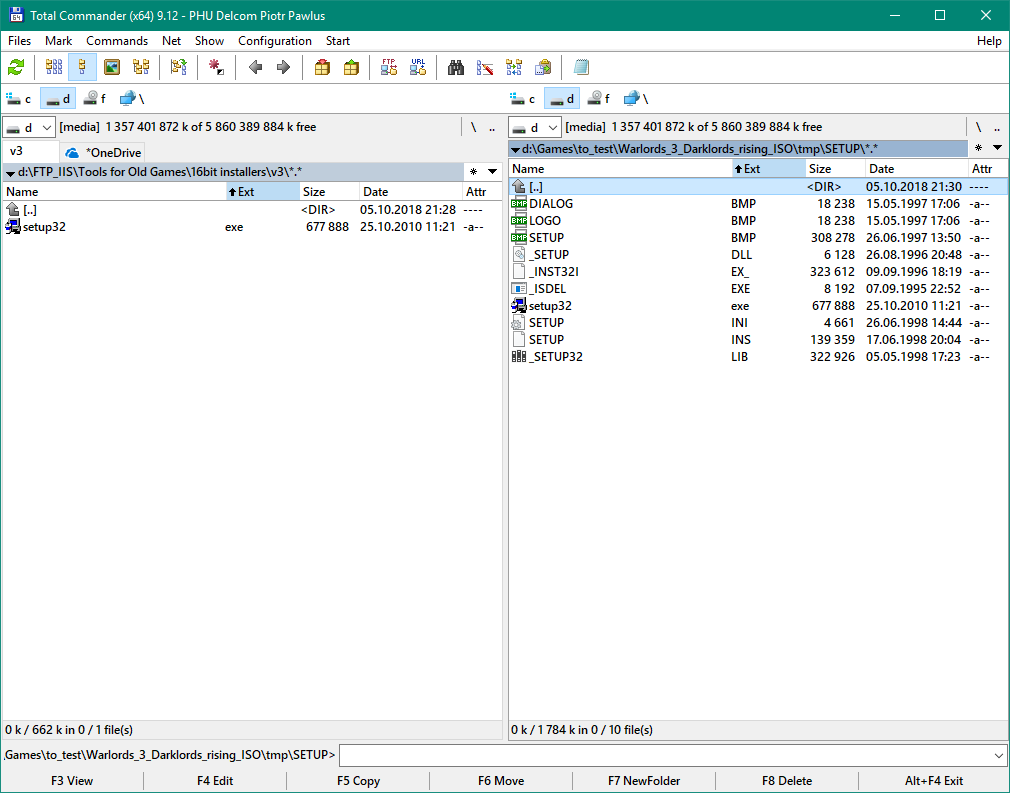Go back with the left arrow icon
1010x793 pixels.
tap(255, 67)
